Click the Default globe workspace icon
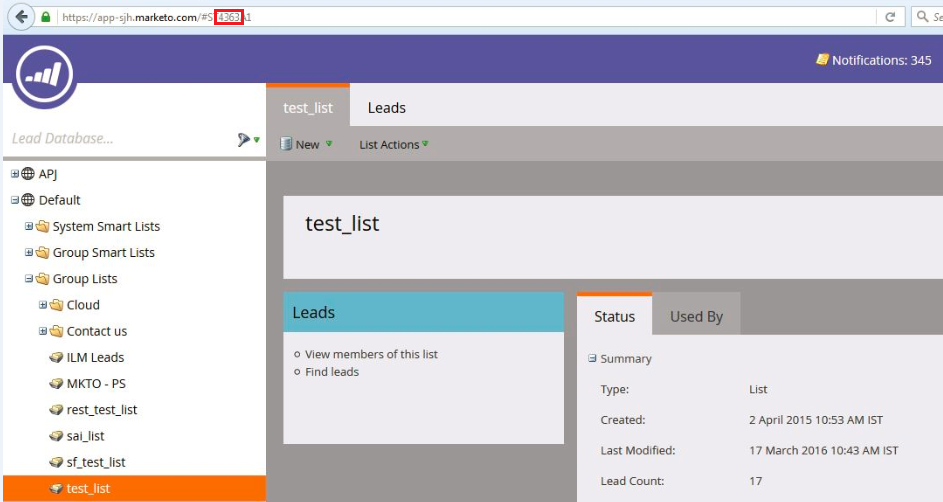 (28, 200)
